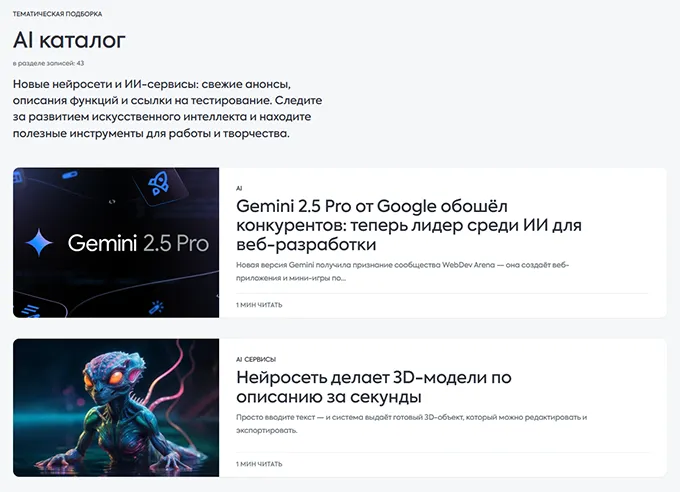This screenshot has height=492, width=680.
Task: Click the blue lines icon at the banner's corner
Action: tap(30, 311)
